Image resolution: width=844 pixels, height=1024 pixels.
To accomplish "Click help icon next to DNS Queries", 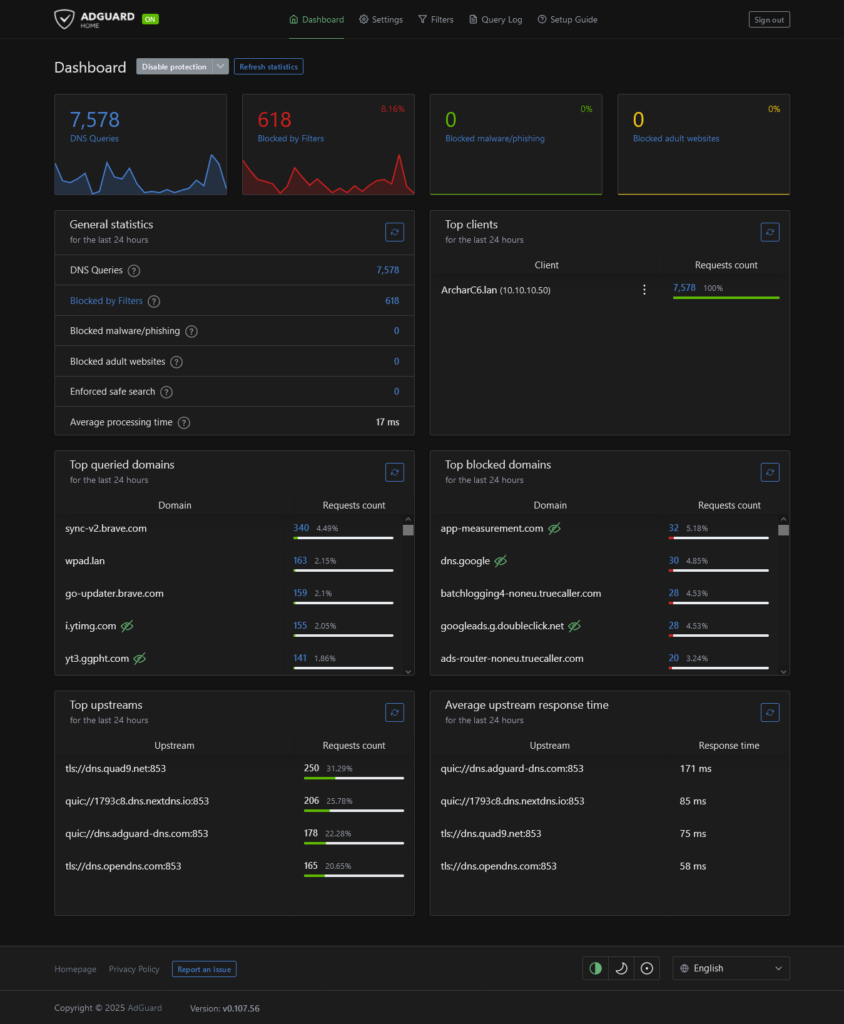I will point(134,271).
